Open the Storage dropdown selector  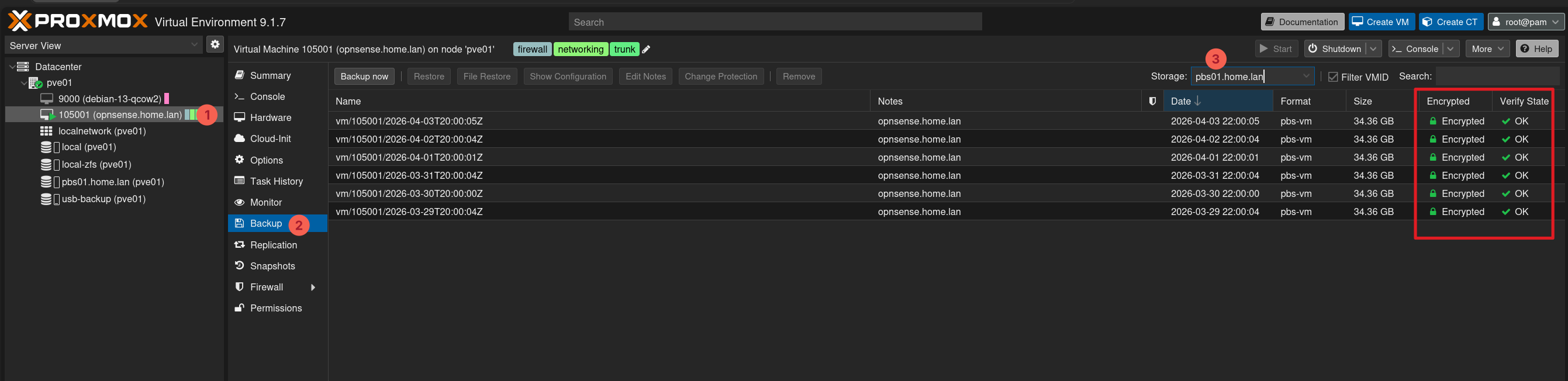point(1305,77)
